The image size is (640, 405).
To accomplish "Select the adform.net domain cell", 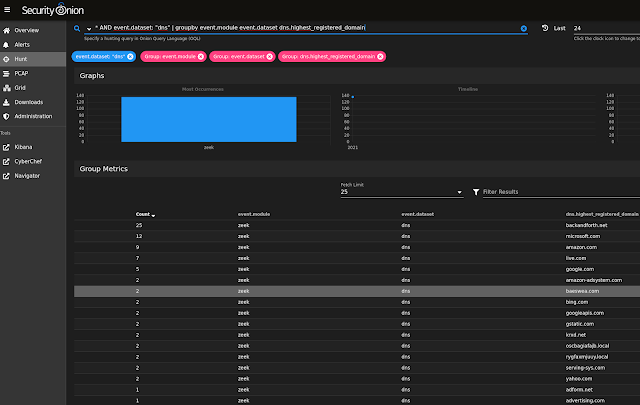I will (579, 390).
